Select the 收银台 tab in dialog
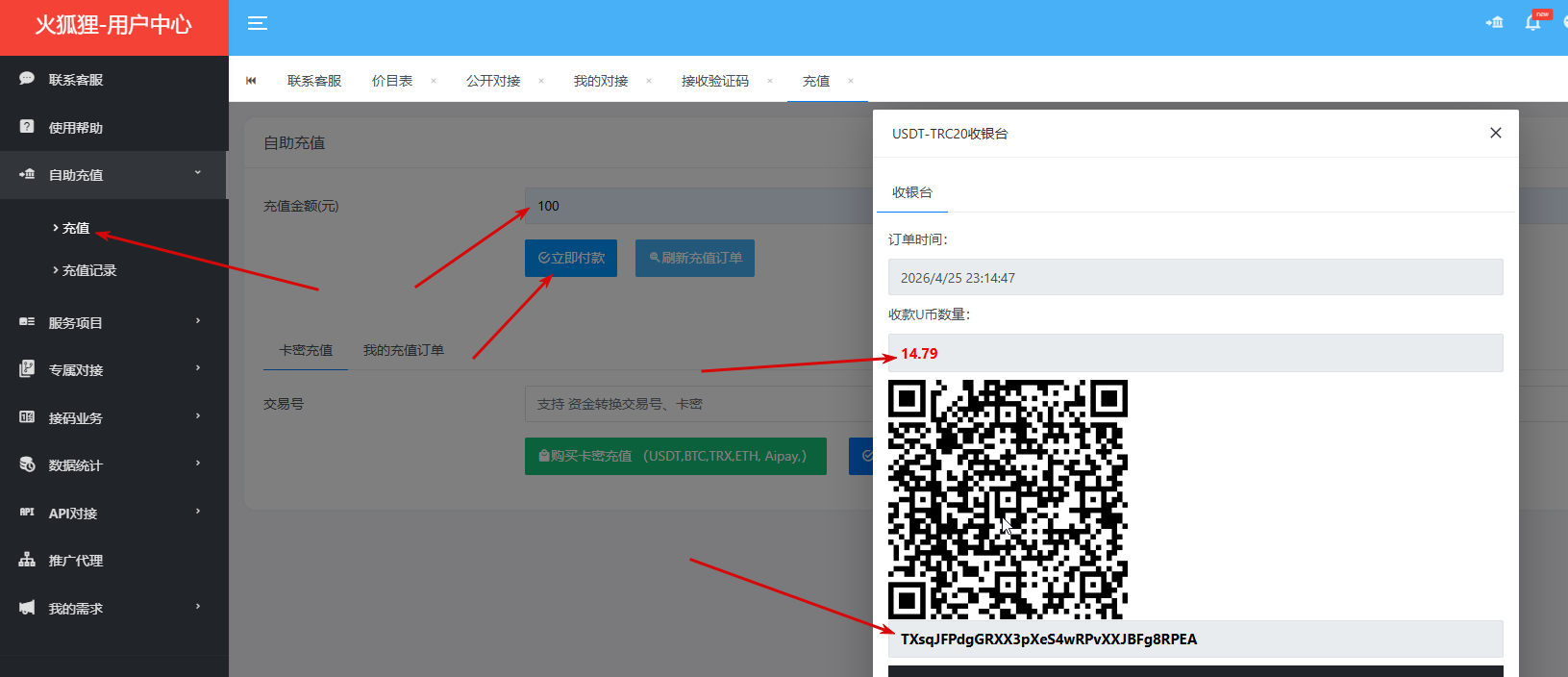 click(x=912, y=192)
